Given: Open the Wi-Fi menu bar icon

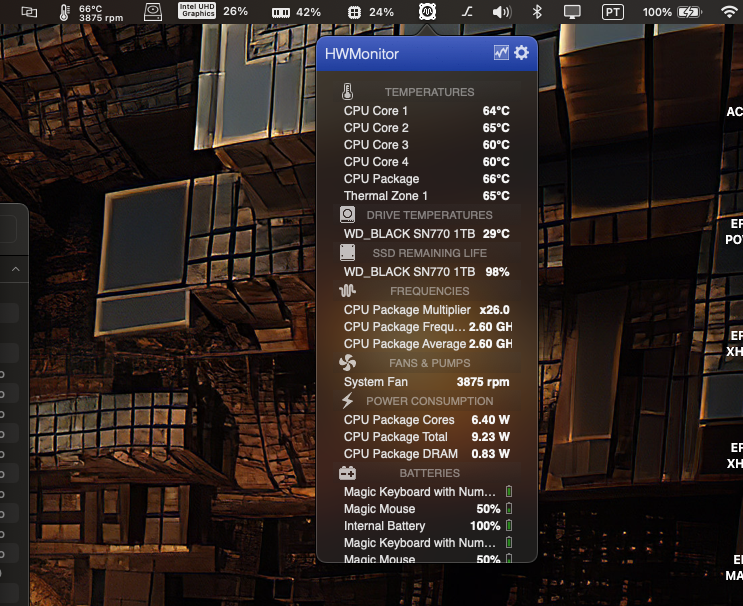Looking at the screenshot, I should pos(730,12).
